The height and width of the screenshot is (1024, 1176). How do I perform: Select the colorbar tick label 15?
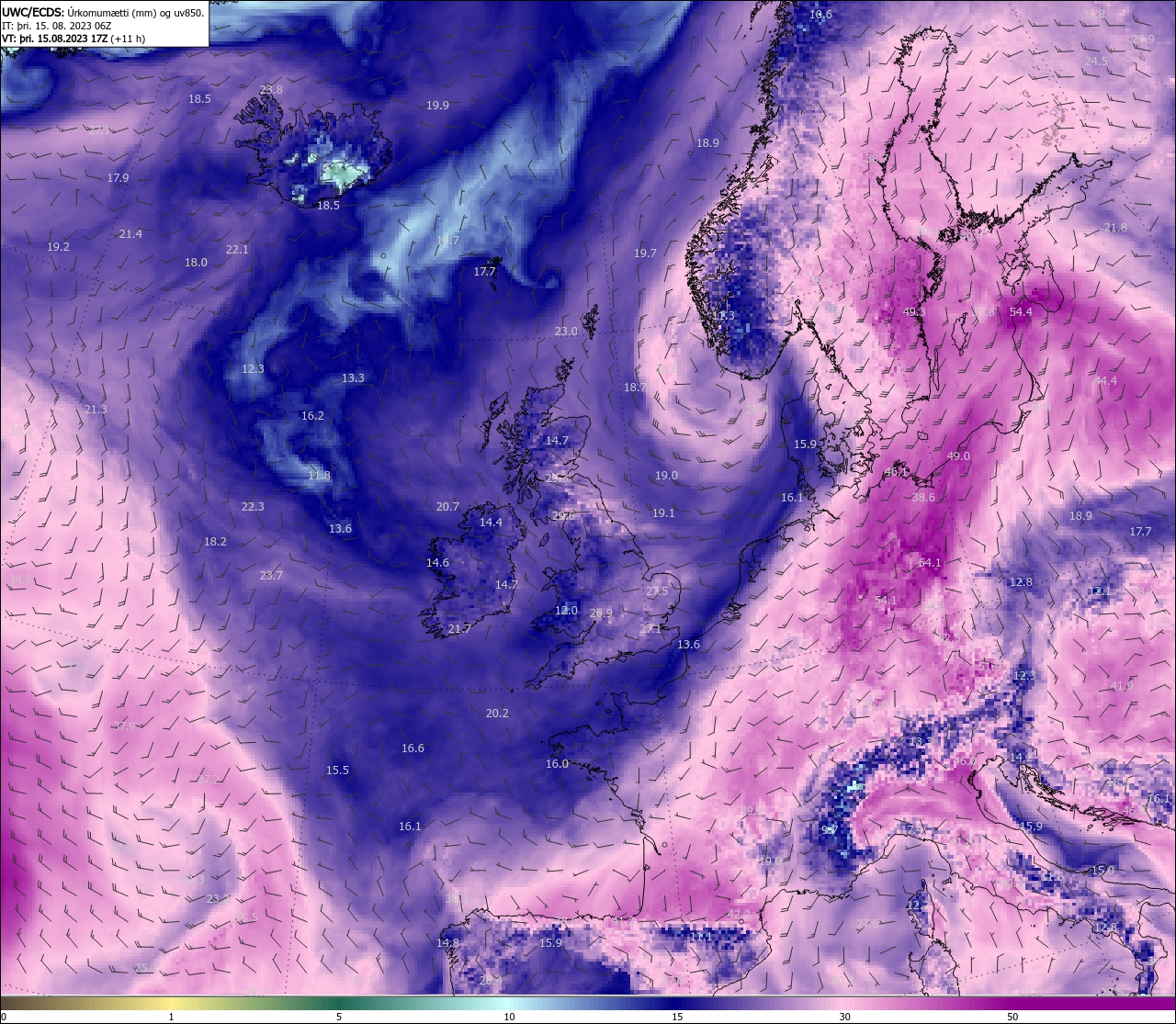(677, 1017)
